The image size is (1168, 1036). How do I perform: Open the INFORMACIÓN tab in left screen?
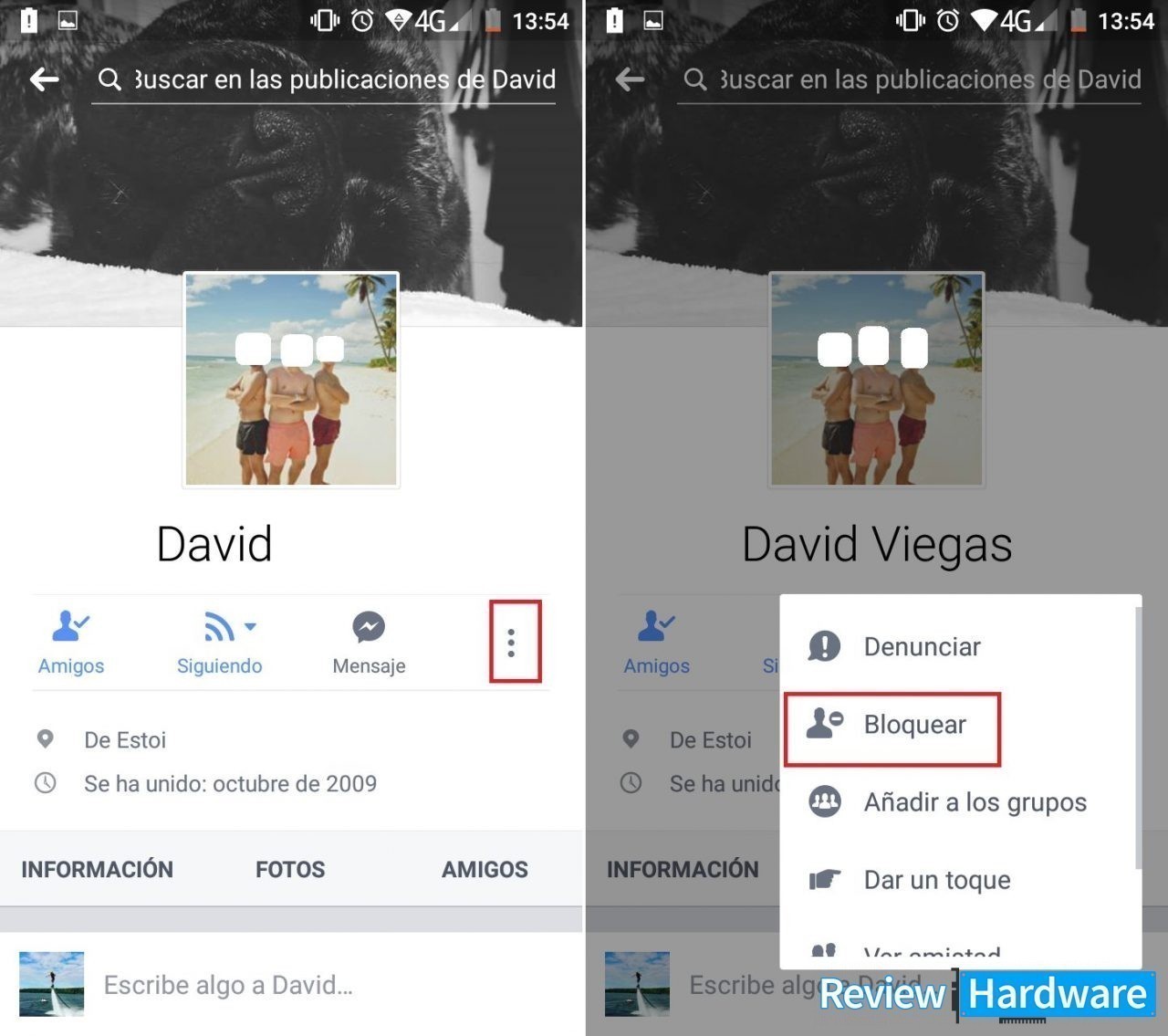[x=97, y=869]
